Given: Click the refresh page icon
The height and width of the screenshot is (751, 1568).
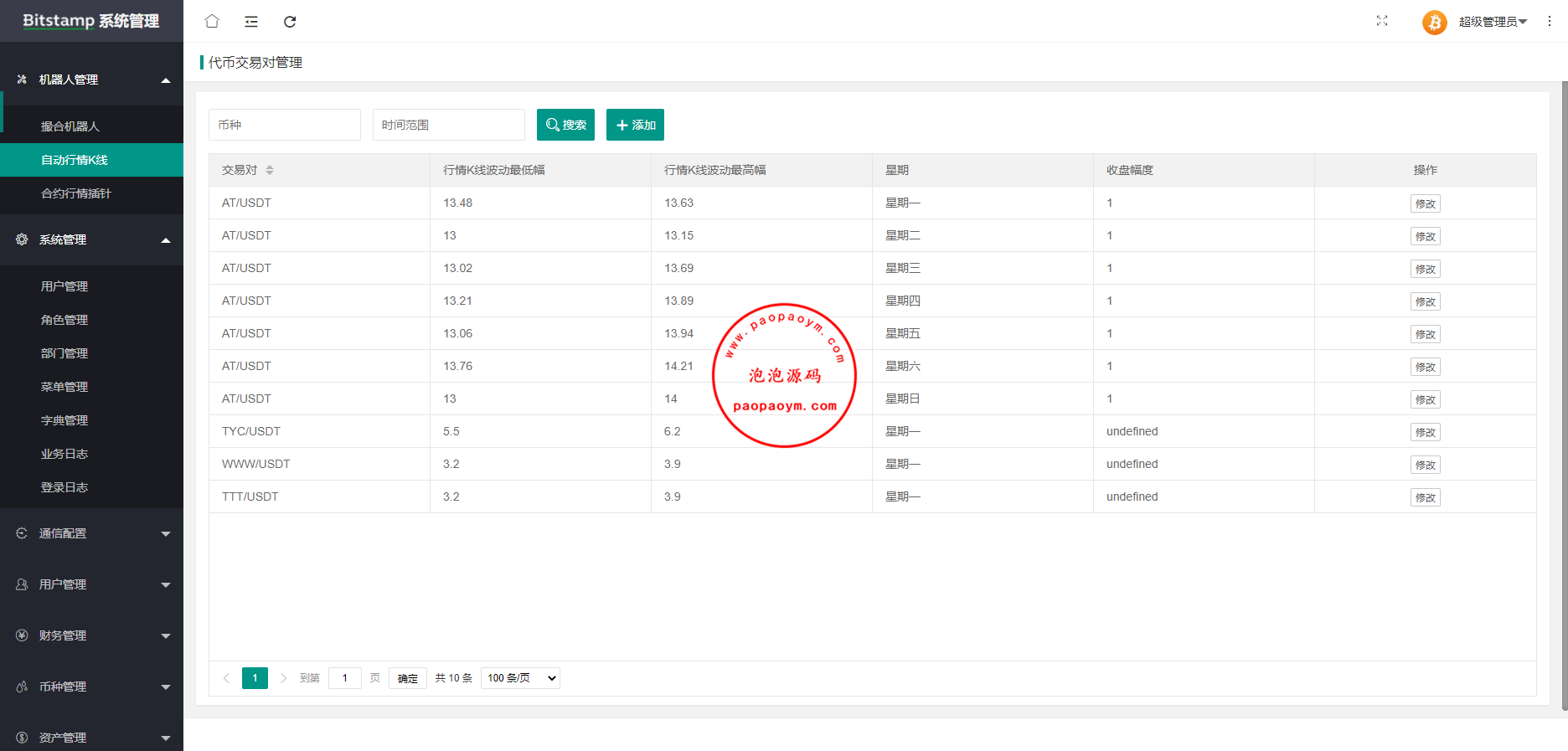Looking at the screenshot, I should coord(290,22).
